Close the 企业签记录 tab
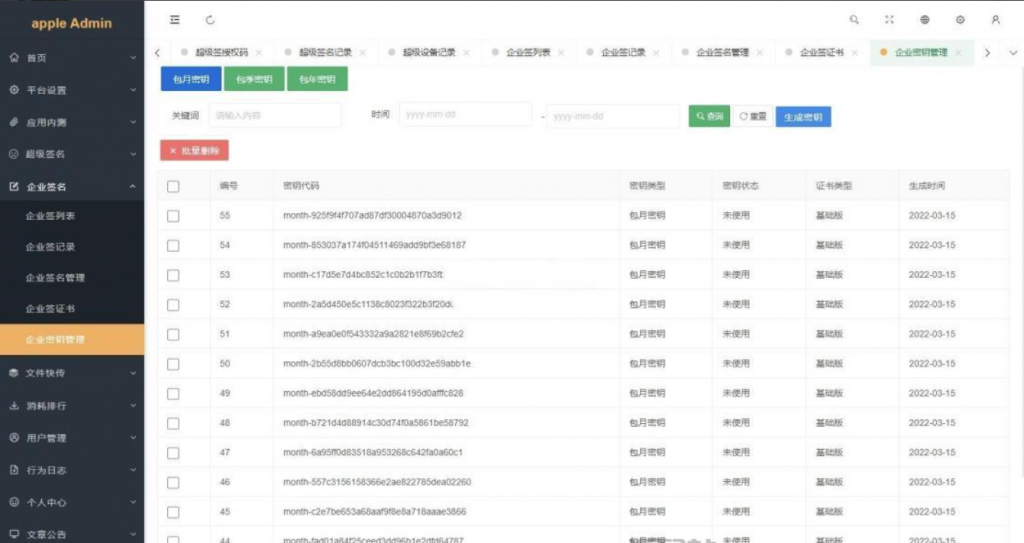 point(656,52)
